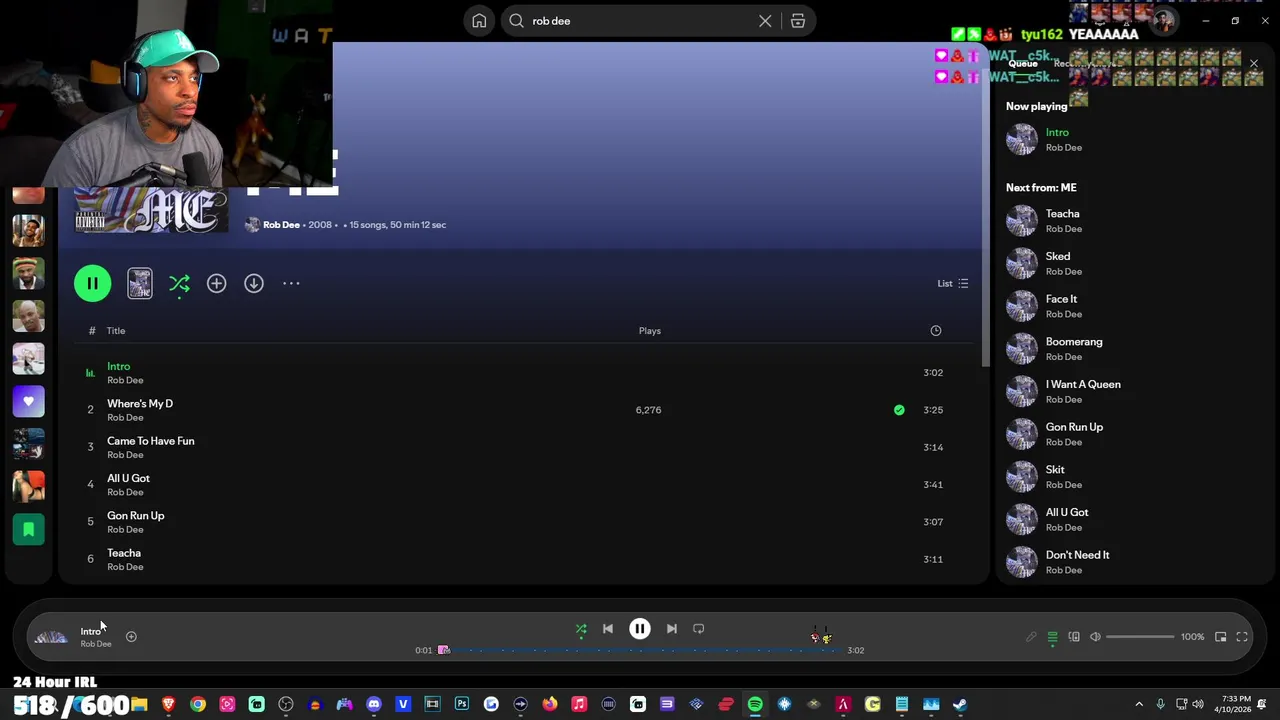
Task: Add ME album to Your Library
Action: [x=216, y=284]
